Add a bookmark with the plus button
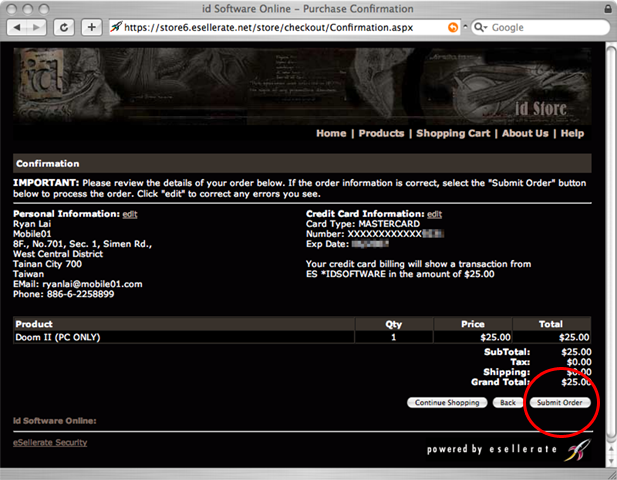Viewport: 617px width, 480px height. (92, 27)
